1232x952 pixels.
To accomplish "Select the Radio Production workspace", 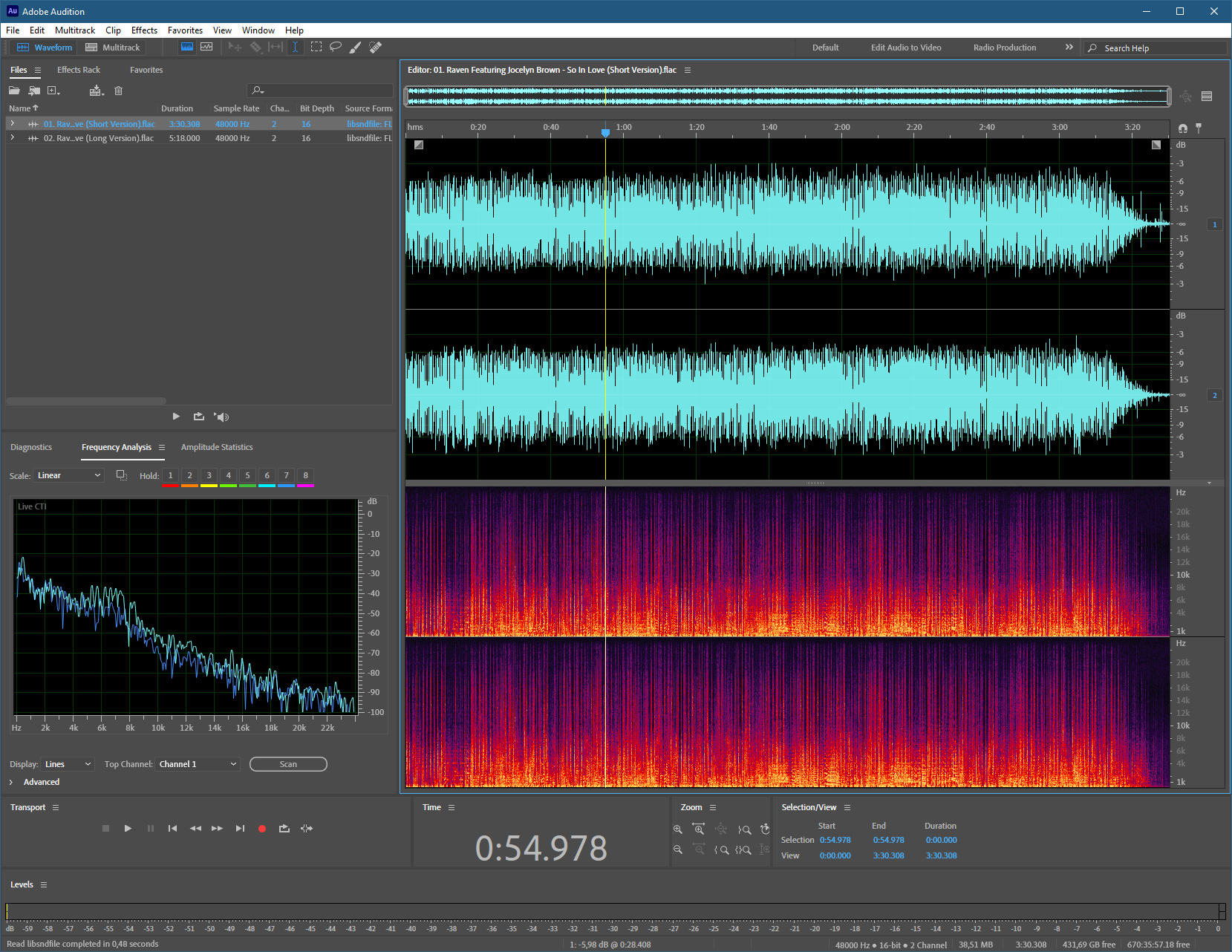I will coord(1005,48).
